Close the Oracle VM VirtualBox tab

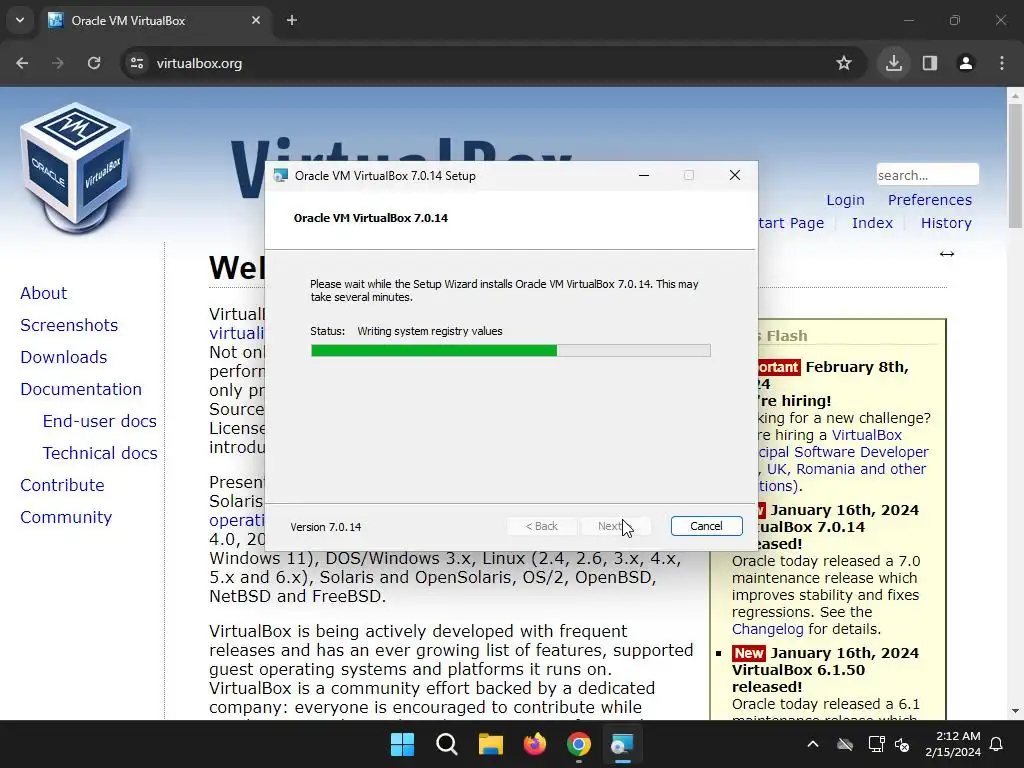[256, 20]
